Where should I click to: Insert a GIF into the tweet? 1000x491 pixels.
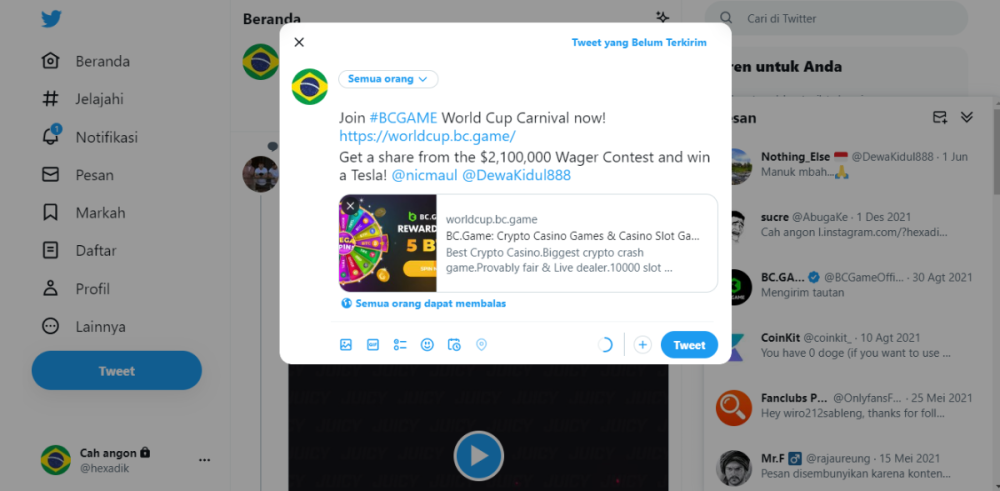point(373,345)
